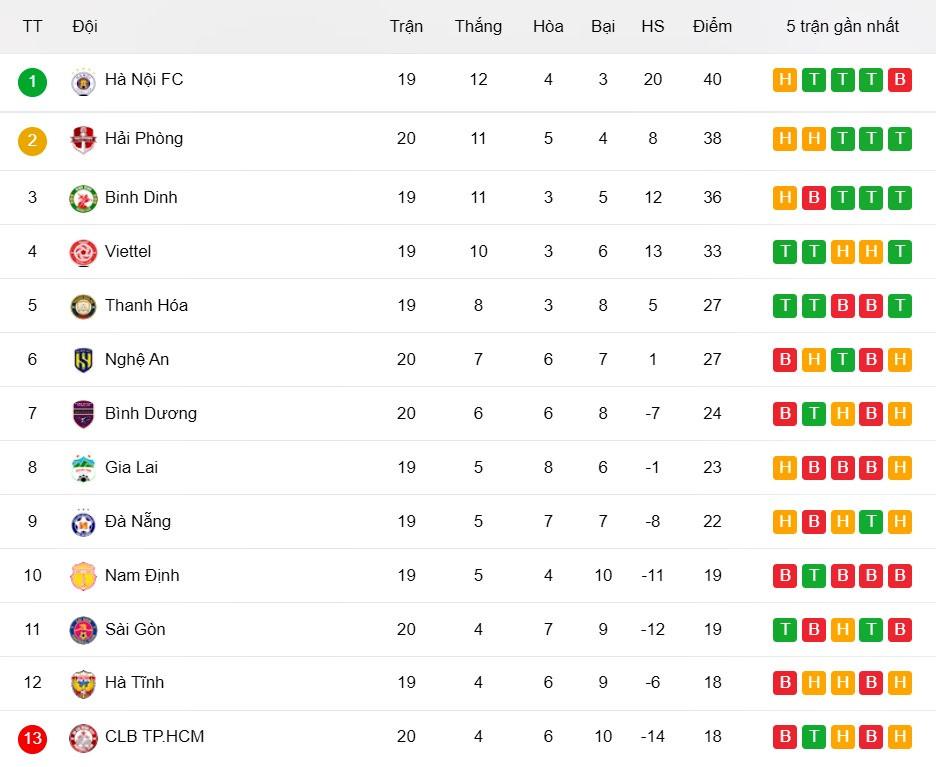Click the Thắng column header
Image resolution: width=936 pixels, height=767 pixels.
[478, 26]
